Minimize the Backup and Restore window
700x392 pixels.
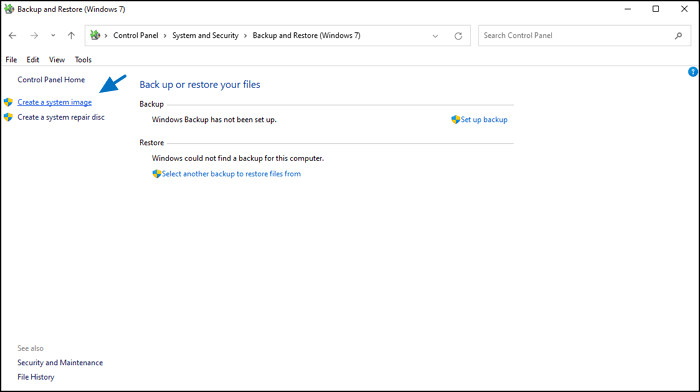[628, 9]
